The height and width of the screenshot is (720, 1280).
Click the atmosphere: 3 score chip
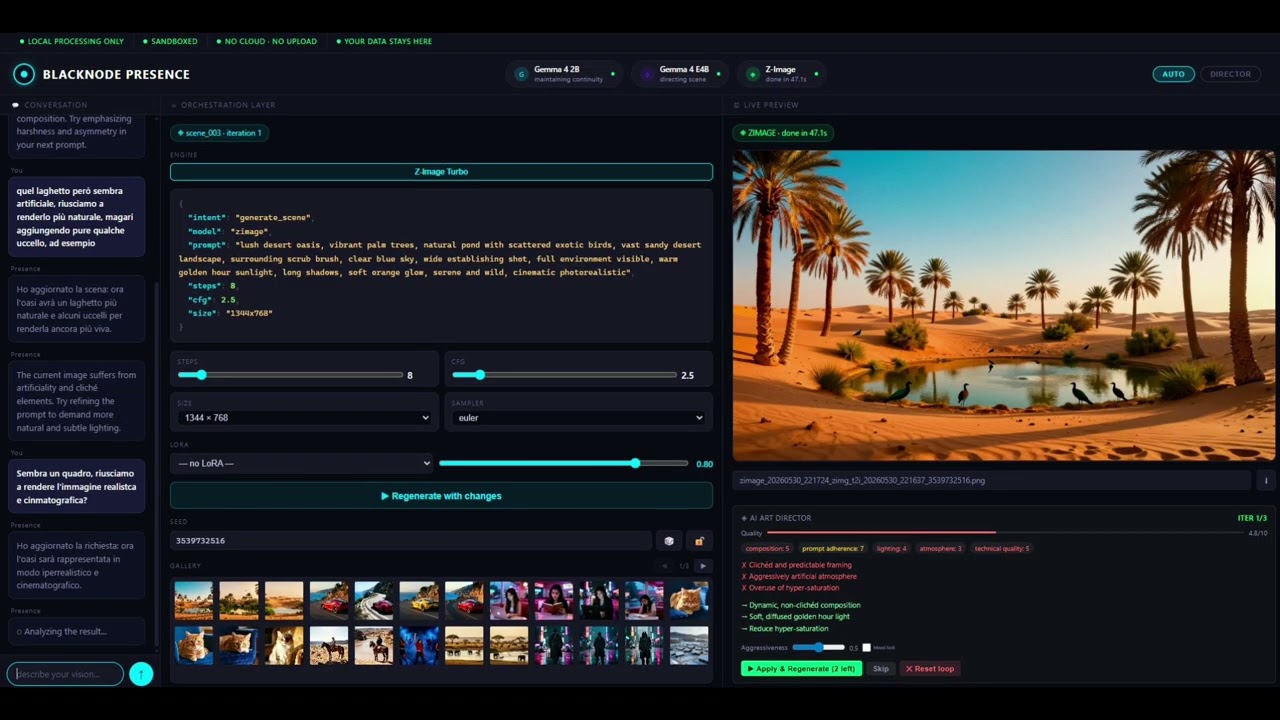click(940, 549)
